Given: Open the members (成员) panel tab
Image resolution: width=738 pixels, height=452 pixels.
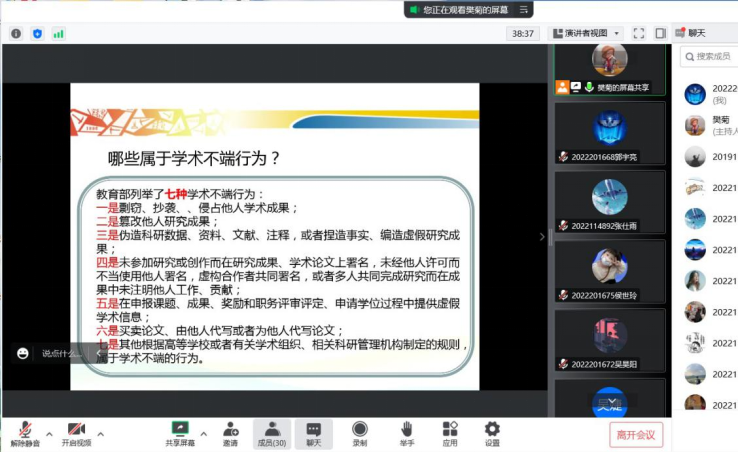Looking at the screenshot, I should click(x=271, y=433).
